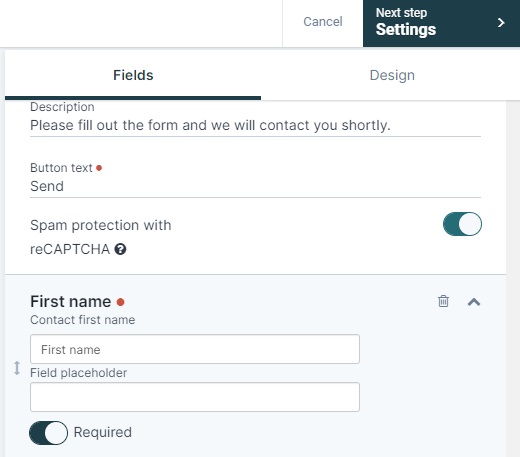Switch to the Design tab

coord(392,75)
